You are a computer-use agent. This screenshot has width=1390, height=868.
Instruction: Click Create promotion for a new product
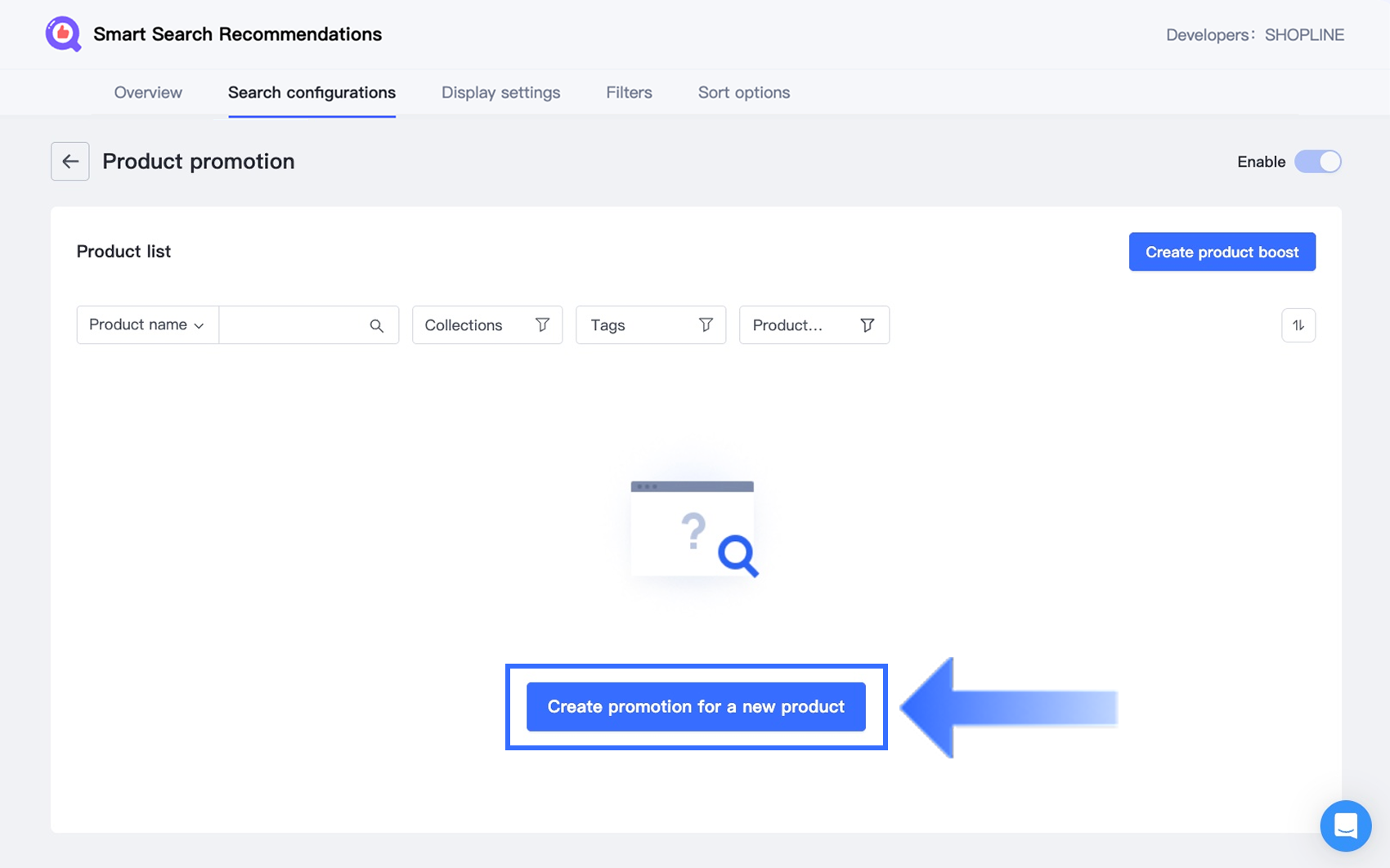coord(696,707)
